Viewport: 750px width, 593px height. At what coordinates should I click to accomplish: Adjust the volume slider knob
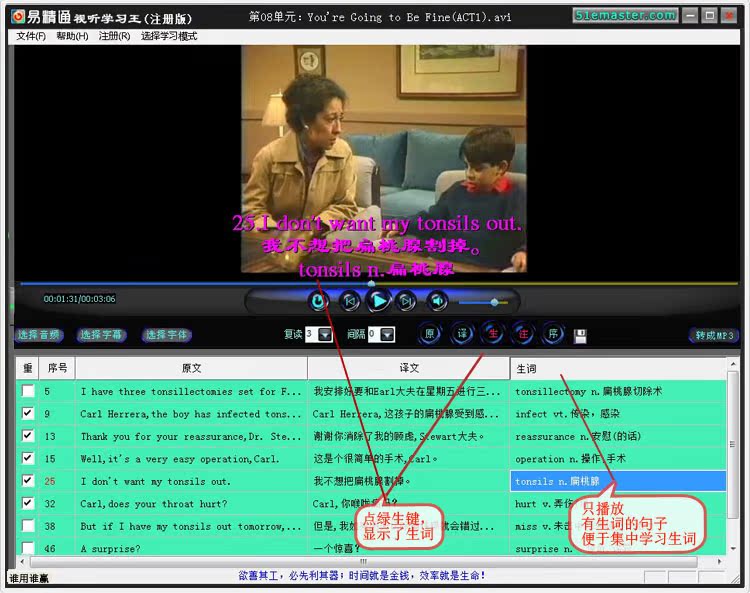[495, 302]
